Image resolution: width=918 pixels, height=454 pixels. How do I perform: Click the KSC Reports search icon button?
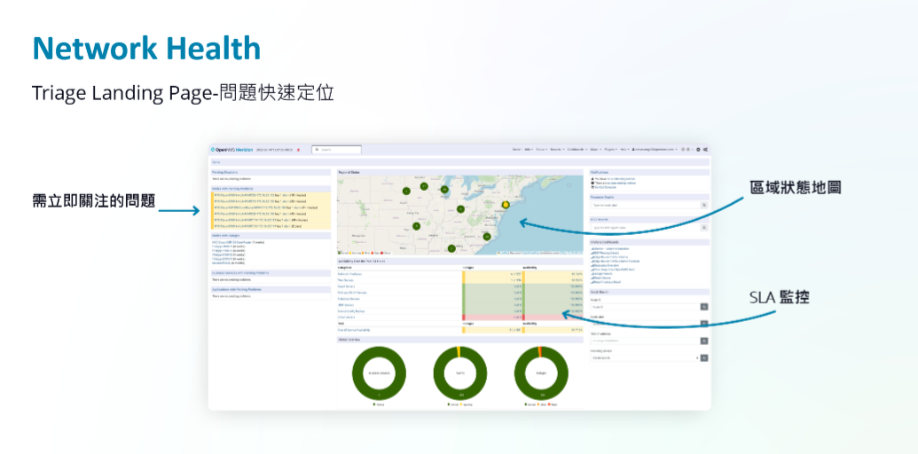[x=703, y=228]
